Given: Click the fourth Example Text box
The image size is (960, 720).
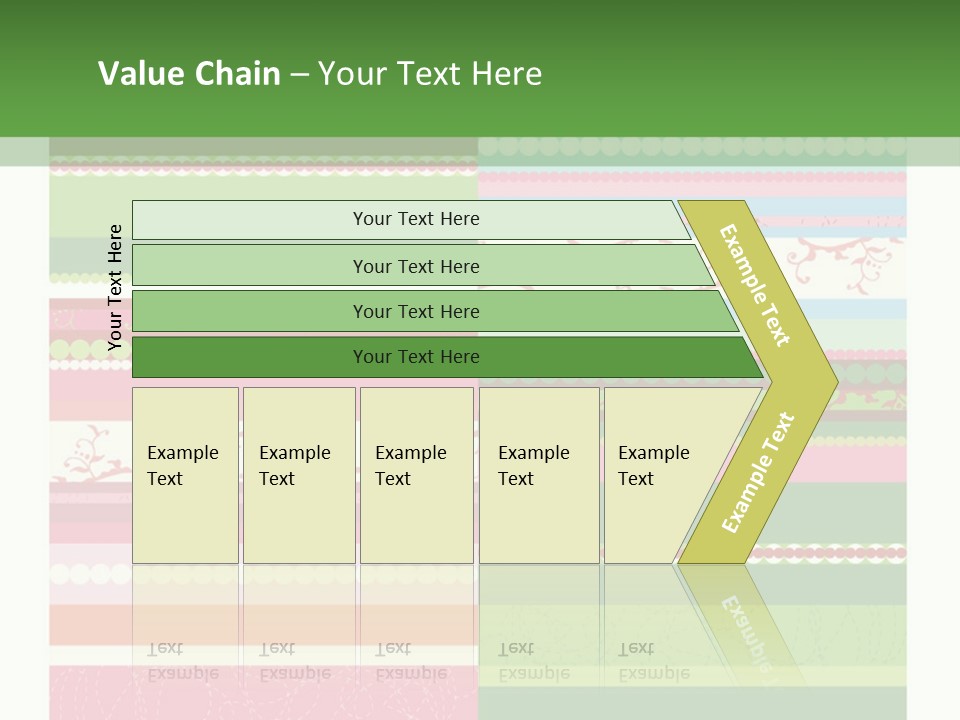Looking at the screenshot, I should (x=538, y=475).
